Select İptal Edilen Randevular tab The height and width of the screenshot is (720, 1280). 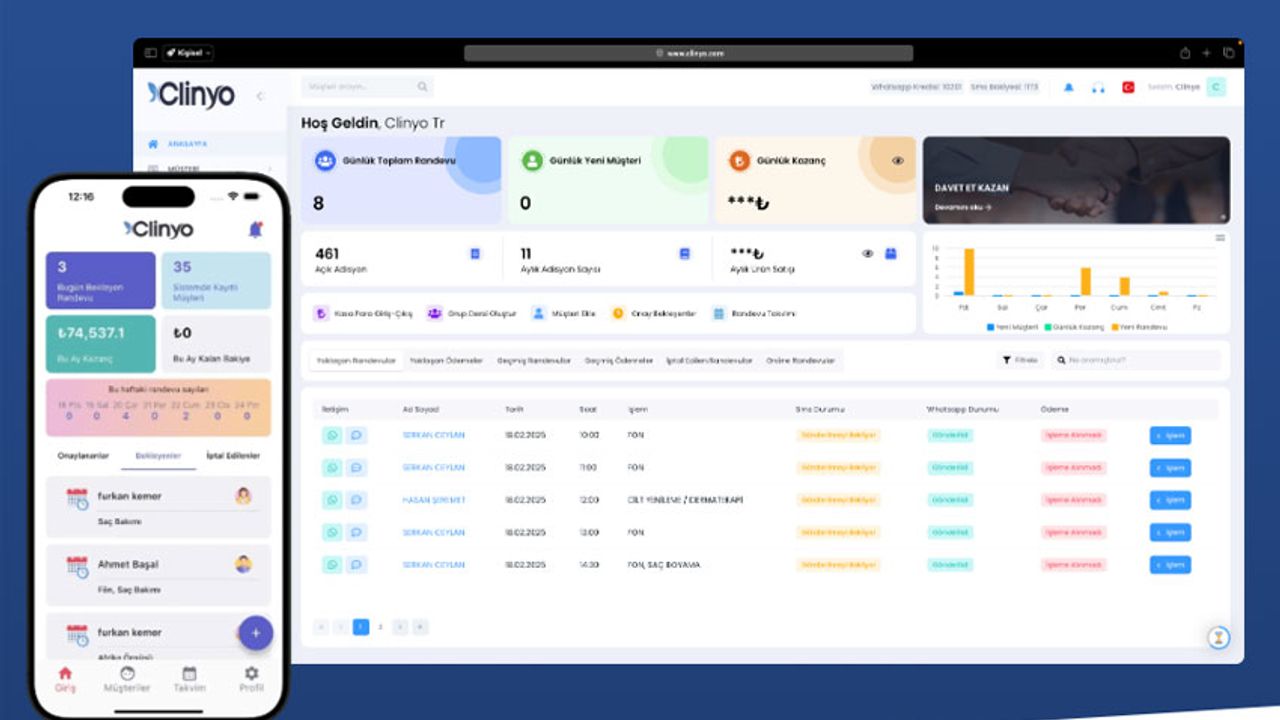(x=709, y=360)
